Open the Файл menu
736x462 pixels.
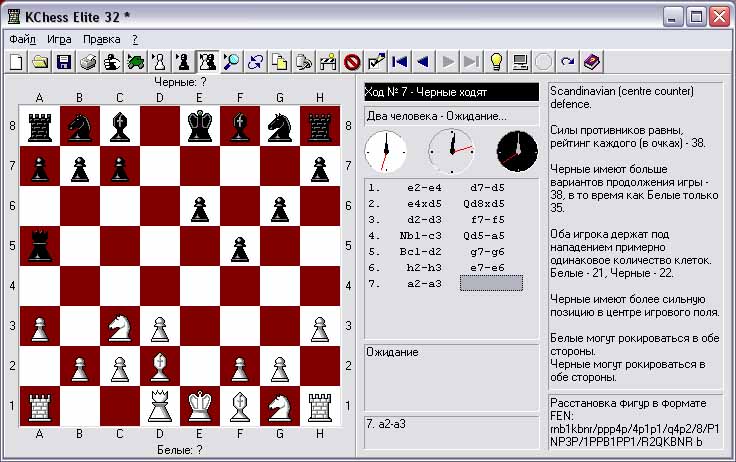(x=22, y=39)
